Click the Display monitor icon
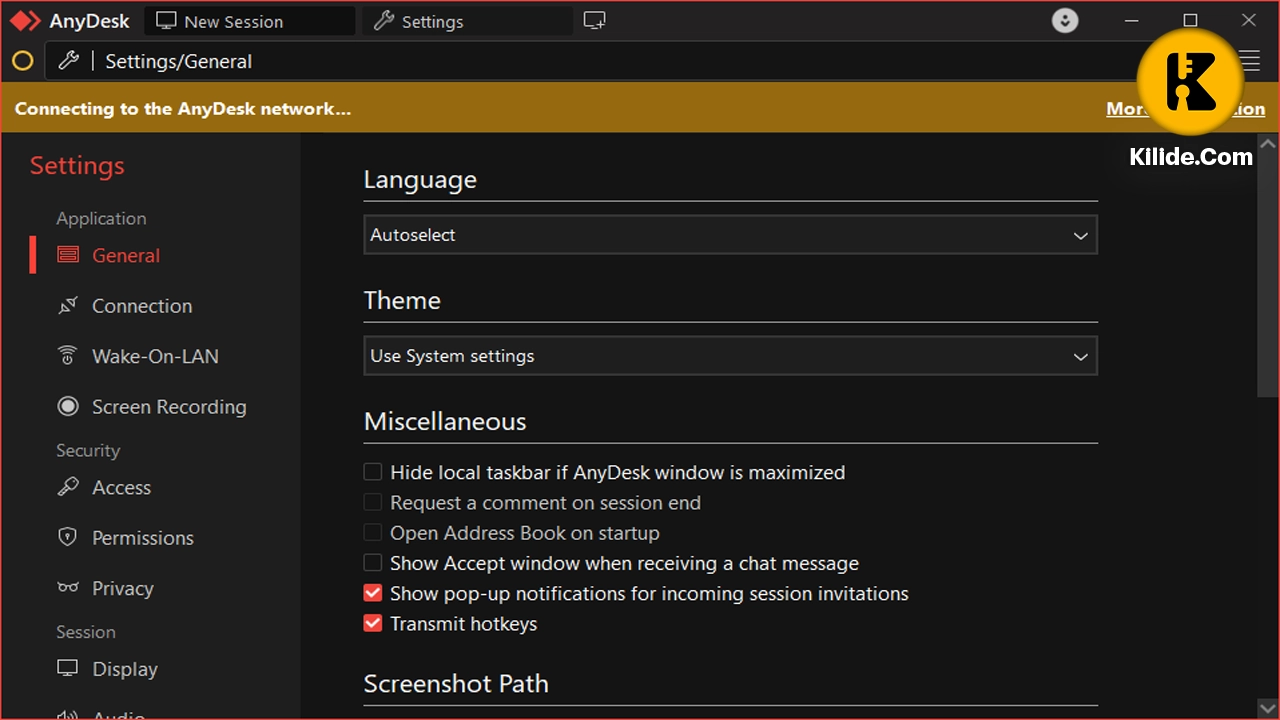1280x720 pixels. click(68, 668)
